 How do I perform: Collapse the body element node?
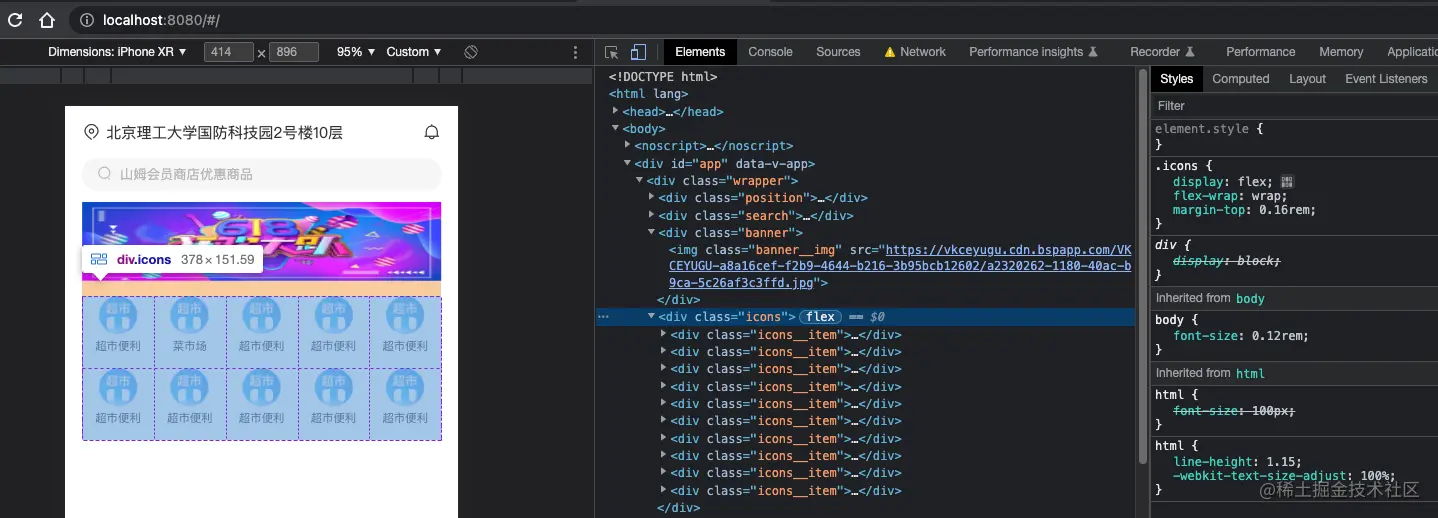(x=615, y=128)
